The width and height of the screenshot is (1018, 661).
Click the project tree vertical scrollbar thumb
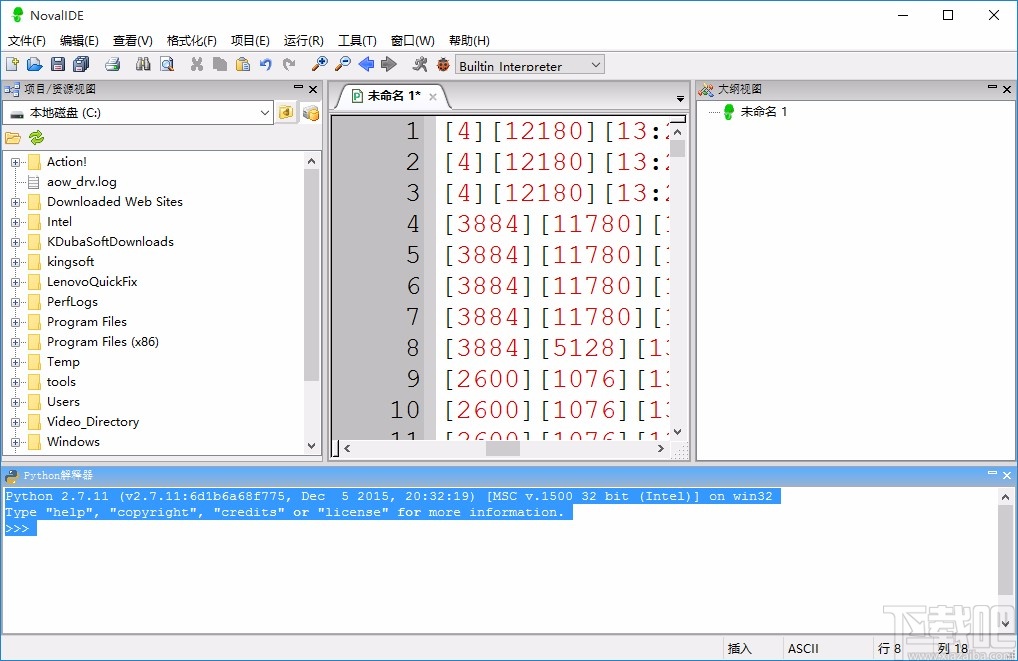point(311,275)
